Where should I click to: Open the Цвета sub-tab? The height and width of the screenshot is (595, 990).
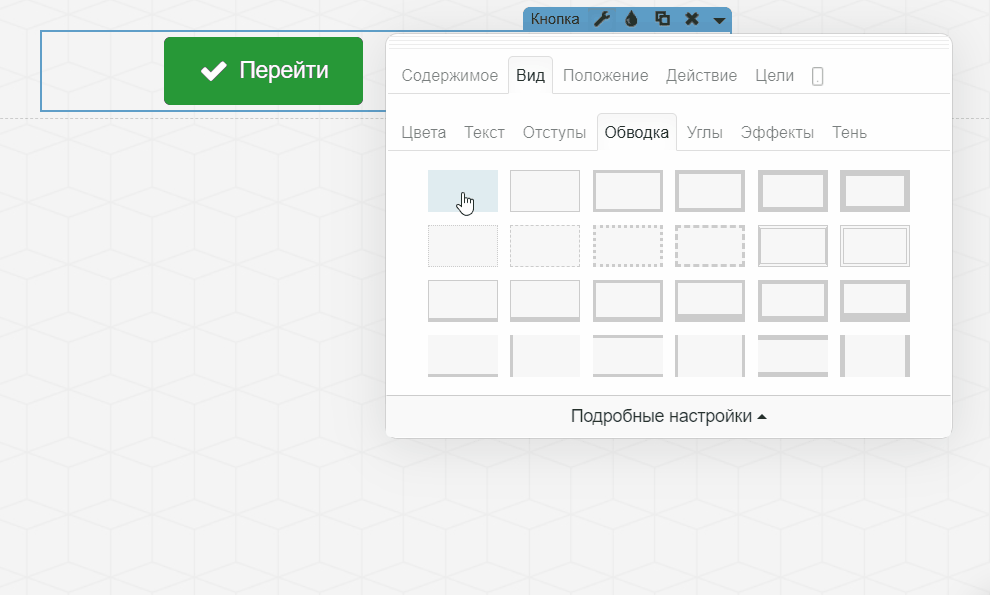point(424,132)
